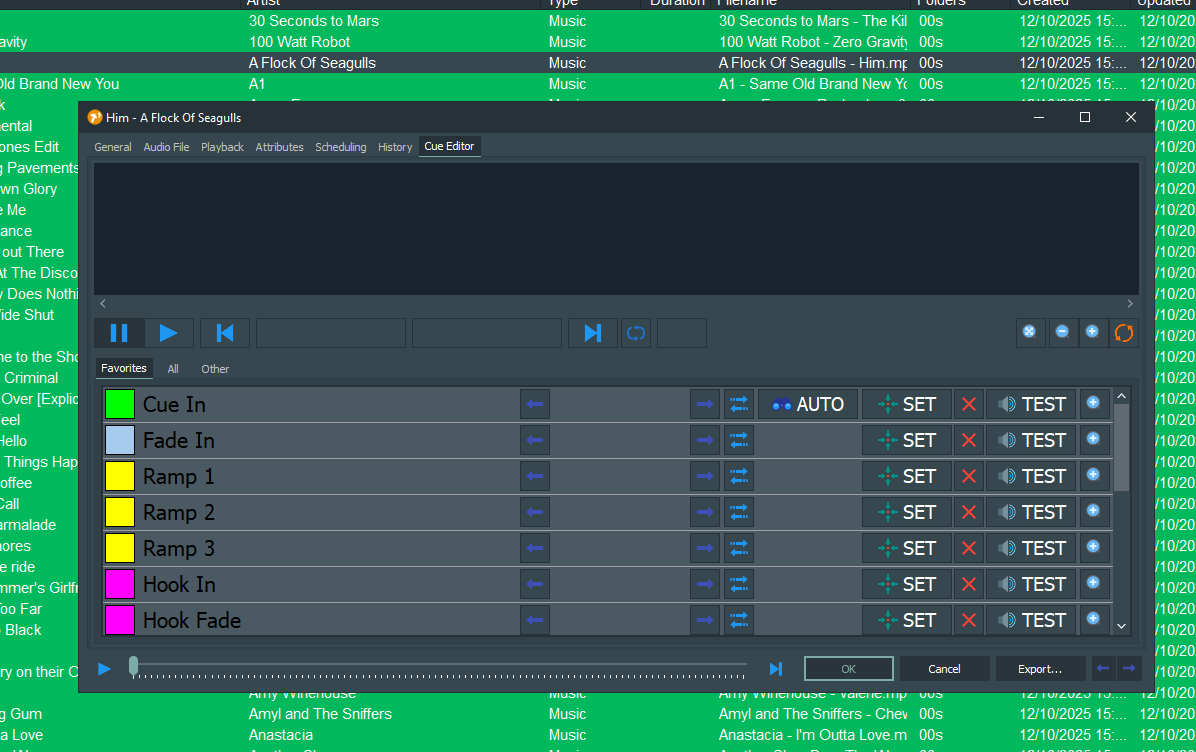Zoom out the waveform view
Image resolution: width=1196 pixels, height=752 pixels.
click(x=1062, y=332)
